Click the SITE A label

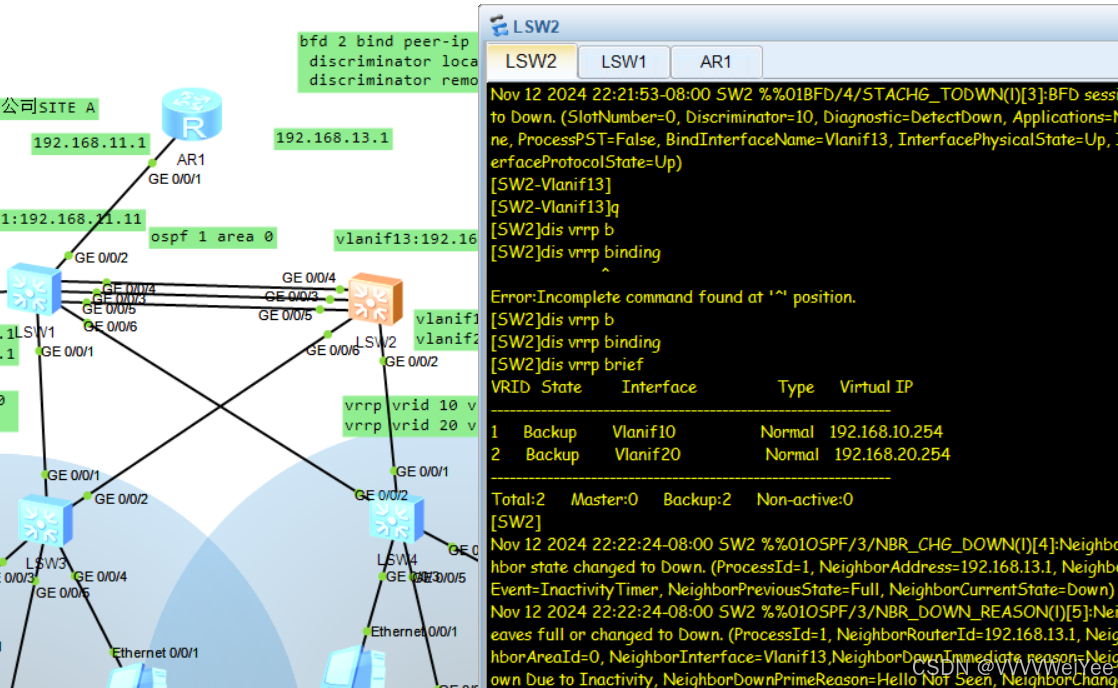coord(48,108)
